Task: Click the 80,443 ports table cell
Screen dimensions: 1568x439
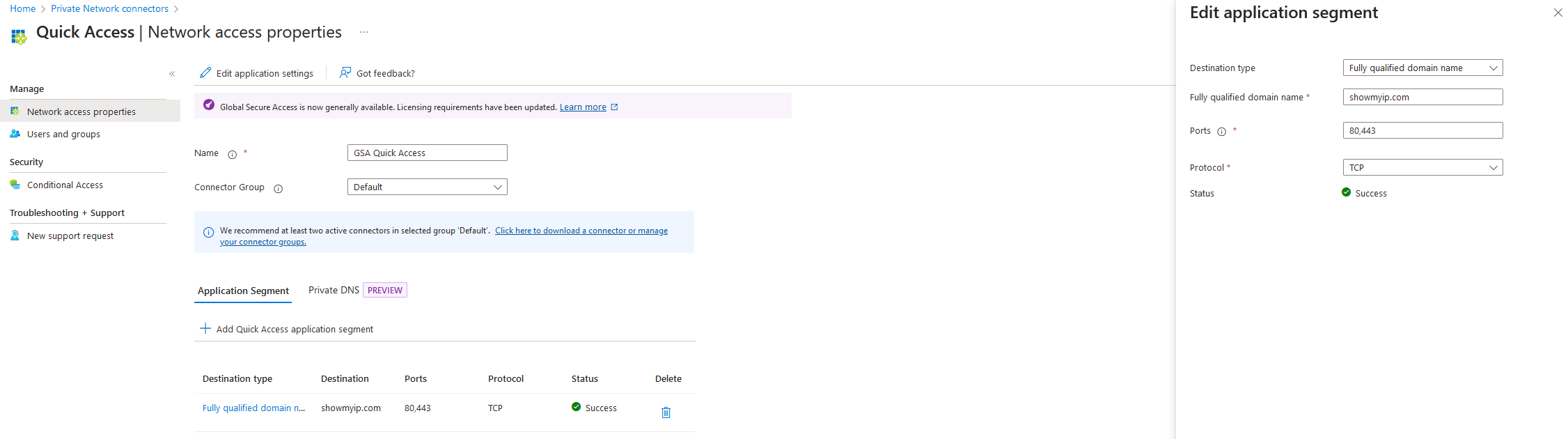Action: (x=418, y=408)
